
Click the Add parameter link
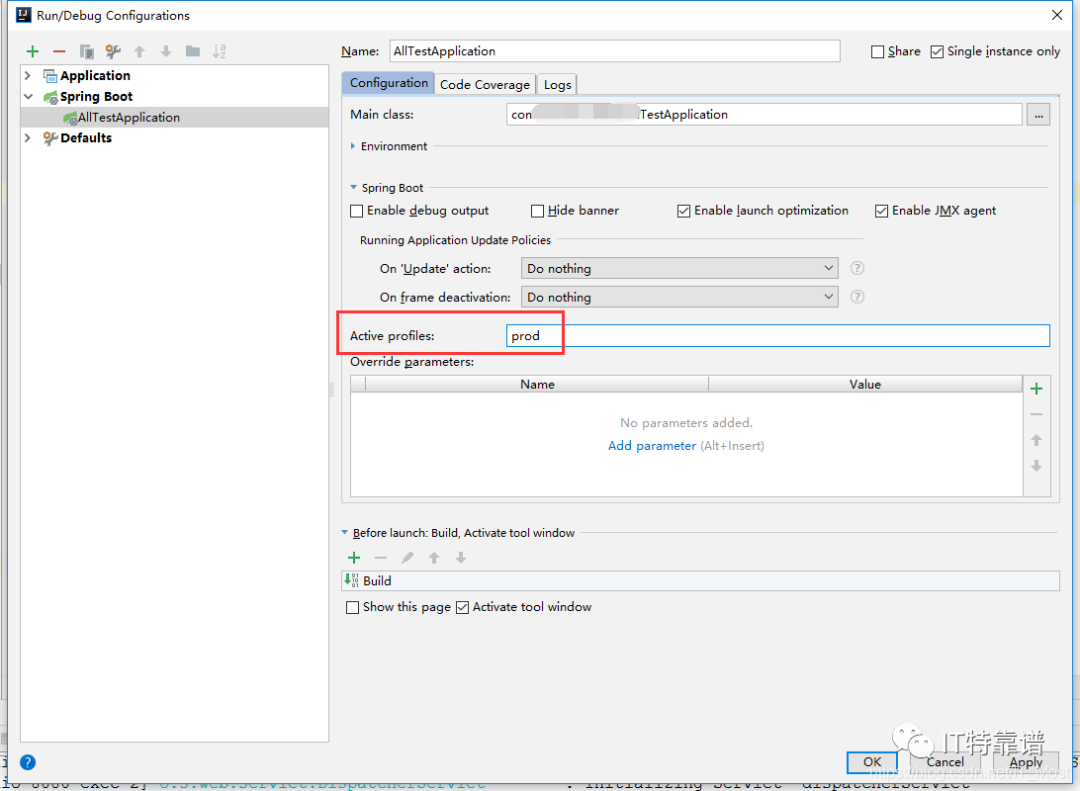(652, 446)
